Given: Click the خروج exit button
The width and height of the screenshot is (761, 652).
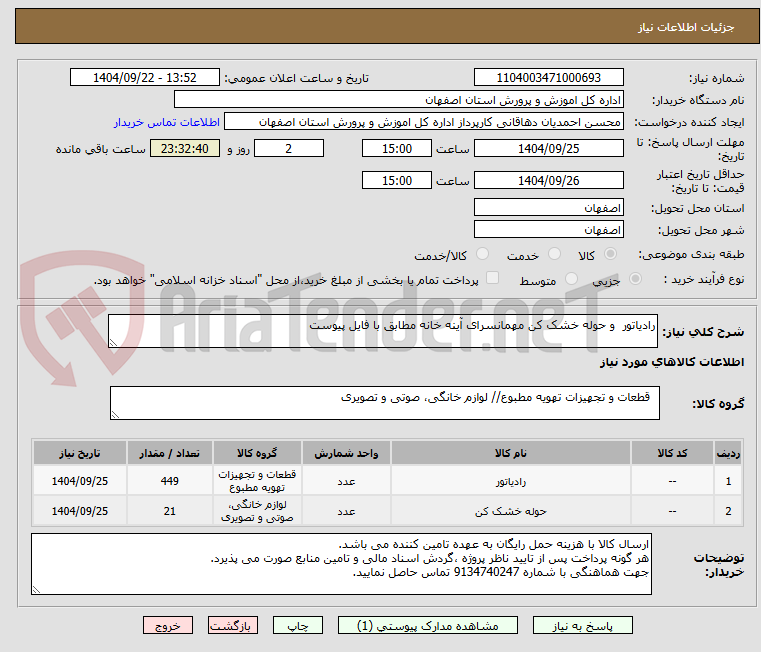Looking at the screenshot, I should pyautogui.click(x=168, y=625).
